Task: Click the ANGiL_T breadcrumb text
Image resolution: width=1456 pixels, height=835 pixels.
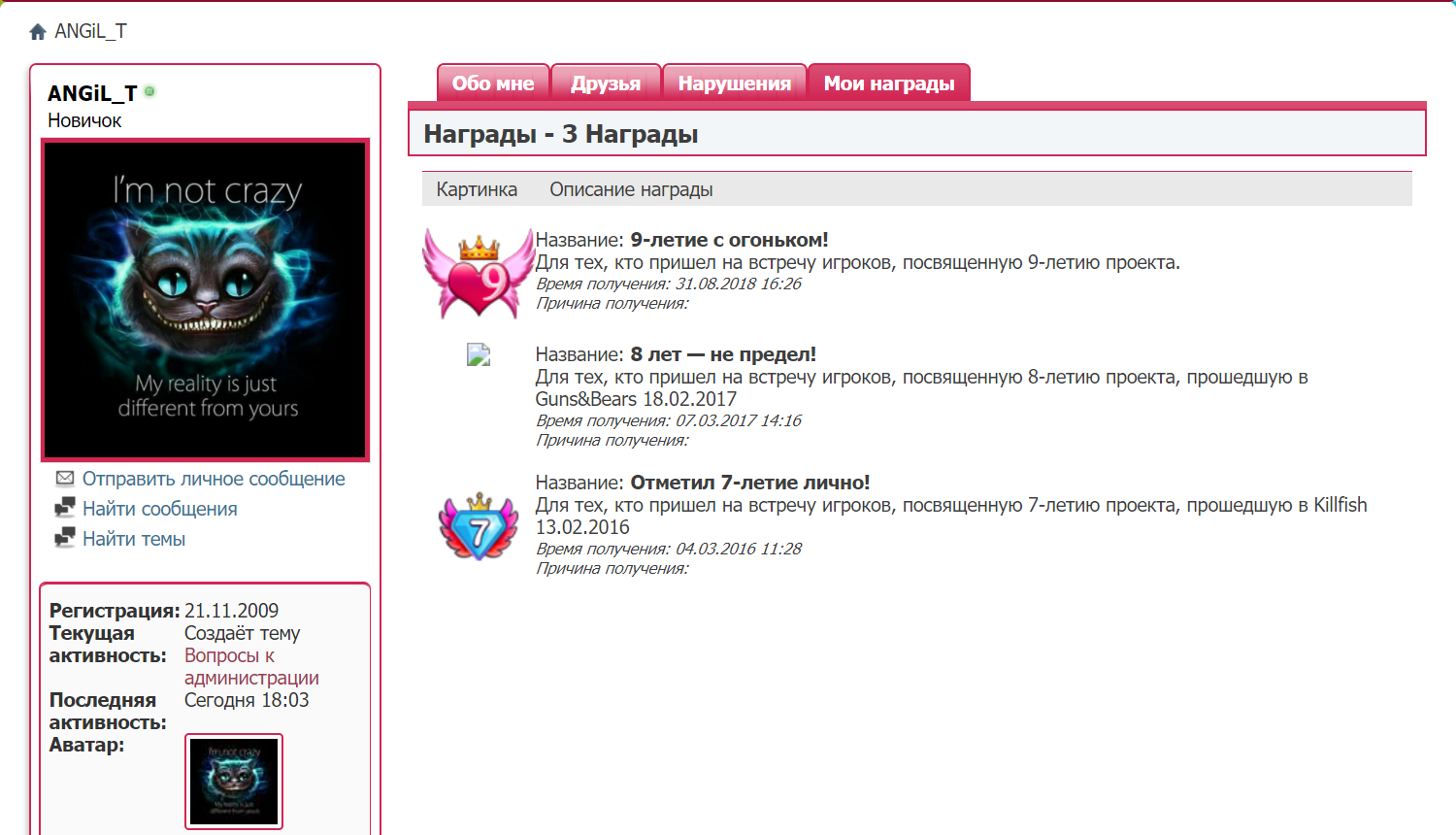Action: (90, 31)
